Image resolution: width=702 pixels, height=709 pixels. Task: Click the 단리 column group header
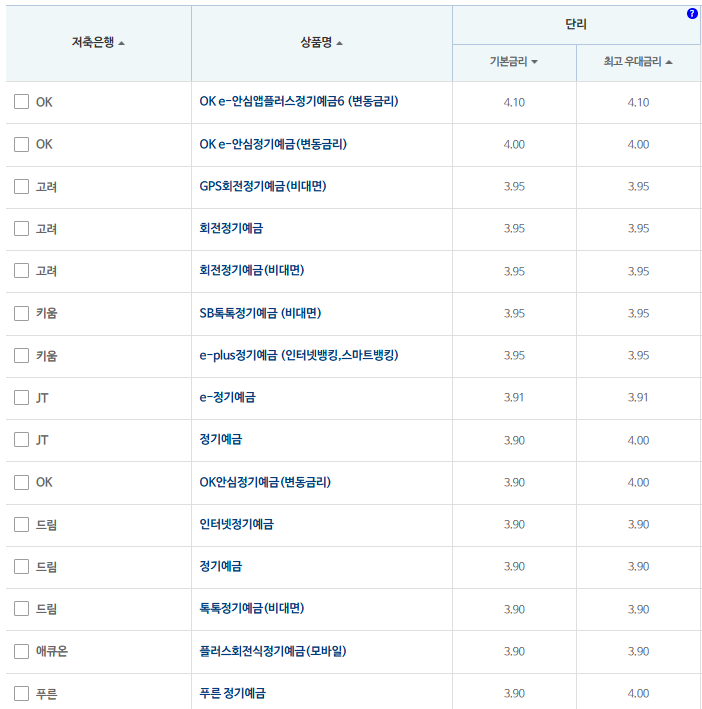pyautogui.click(x=576, y=24)
